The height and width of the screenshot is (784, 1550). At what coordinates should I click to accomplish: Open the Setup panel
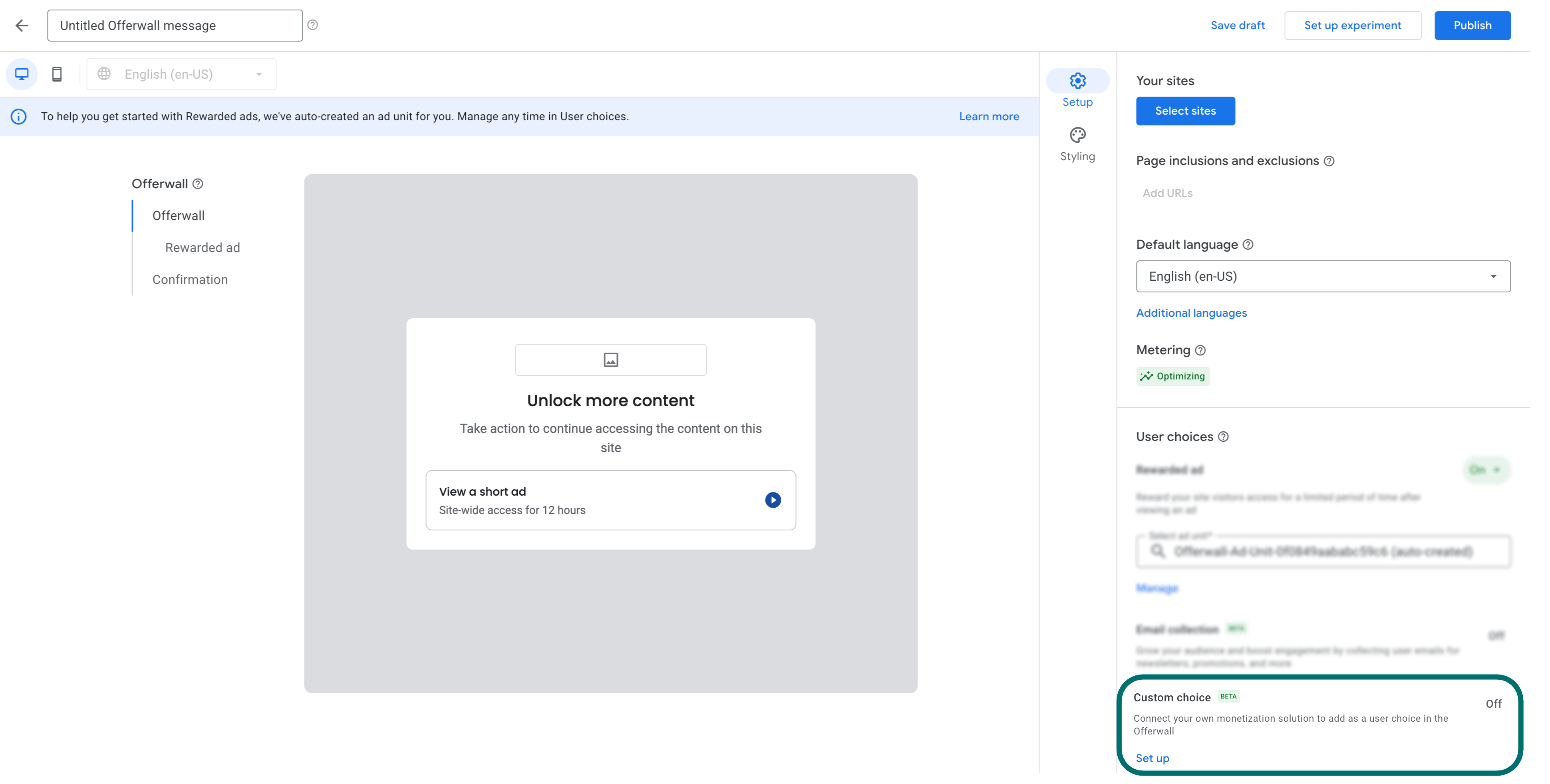point(1077,81)
